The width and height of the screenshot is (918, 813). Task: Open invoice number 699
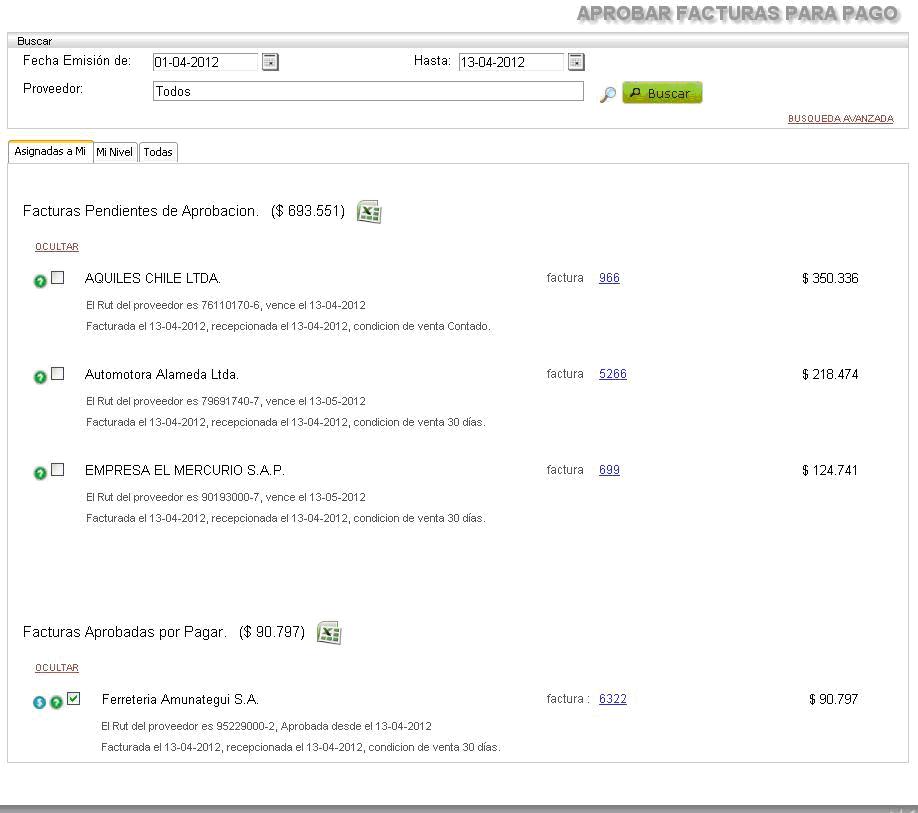pyautogui.click(x=609, y=470)
